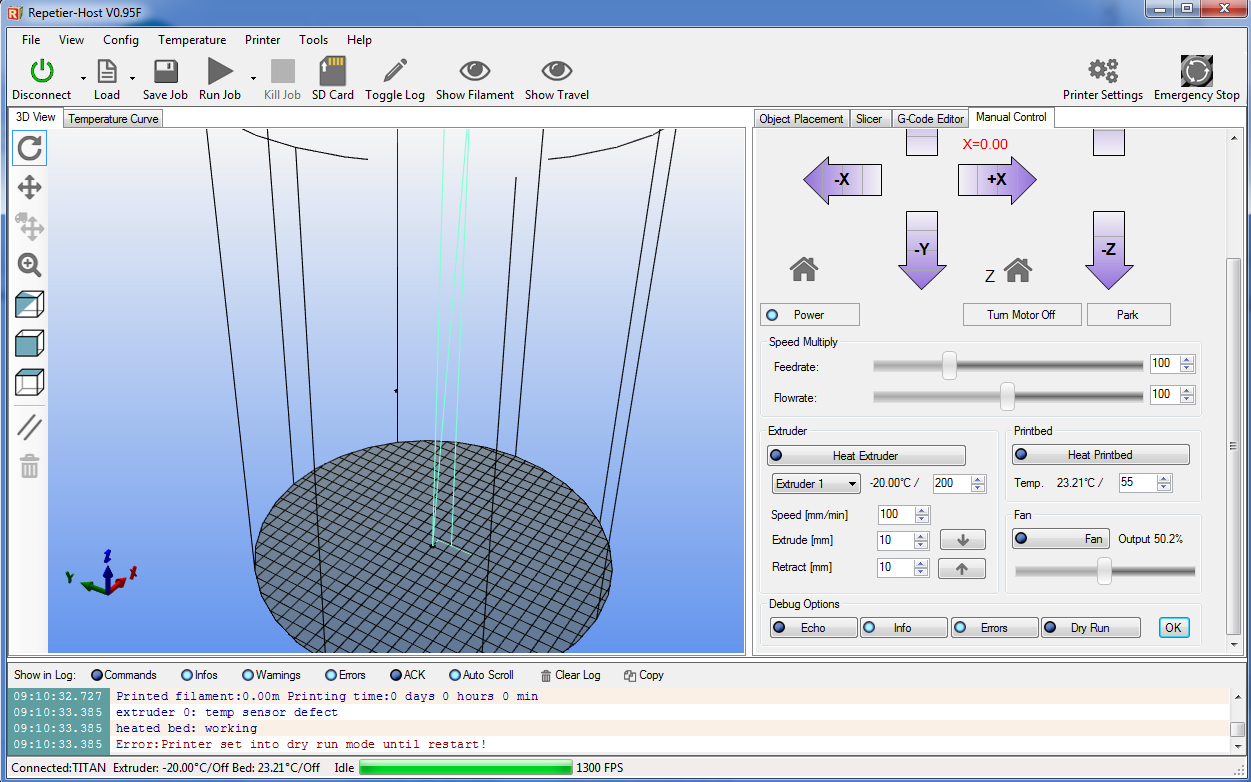Toggle Auto Scroll for the log

click(x=481, y=675)
